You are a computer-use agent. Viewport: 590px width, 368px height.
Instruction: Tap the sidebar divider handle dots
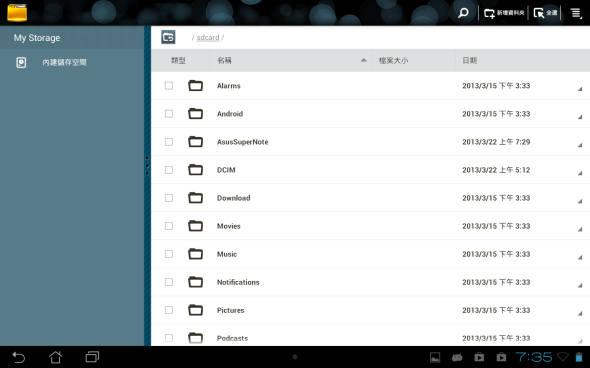pos(147,166)
